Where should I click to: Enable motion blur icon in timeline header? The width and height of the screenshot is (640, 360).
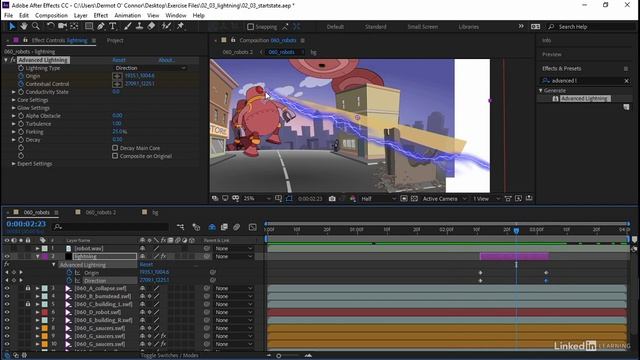point(237,227)
